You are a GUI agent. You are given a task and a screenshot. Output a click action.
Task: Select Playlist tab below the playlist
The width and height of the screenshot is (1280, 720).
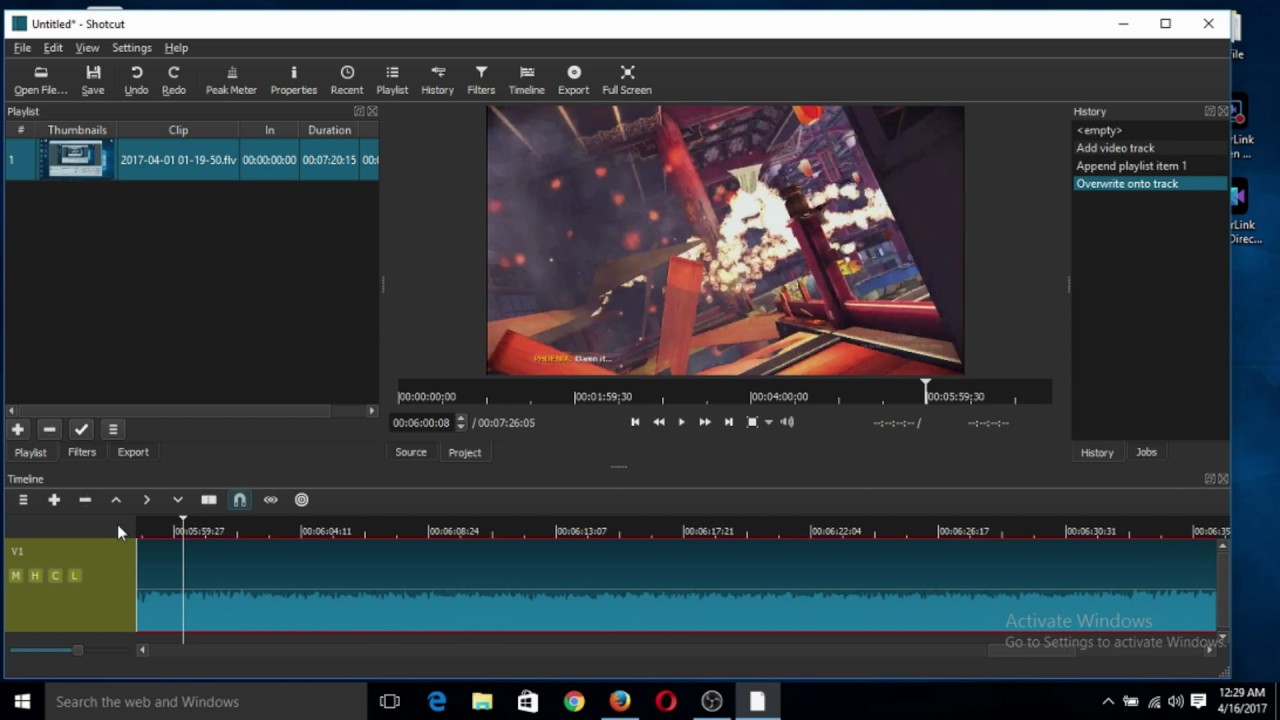30,452
